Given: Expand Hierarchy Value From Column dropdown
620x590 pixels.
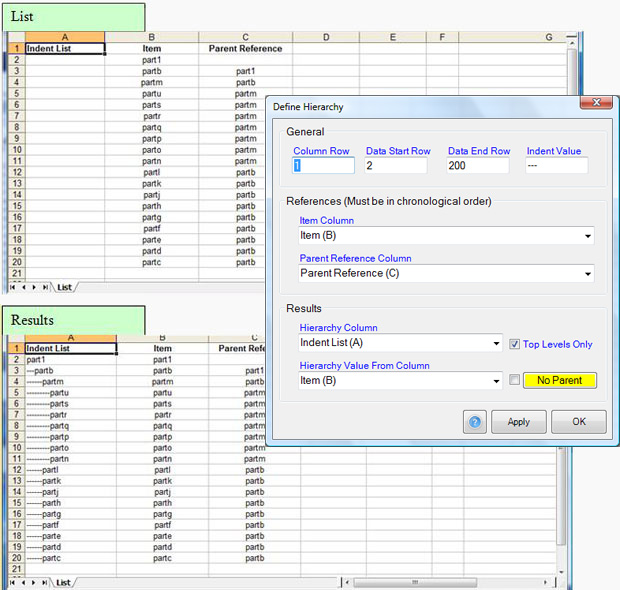Looking at the screenshot, I should 494,380.
